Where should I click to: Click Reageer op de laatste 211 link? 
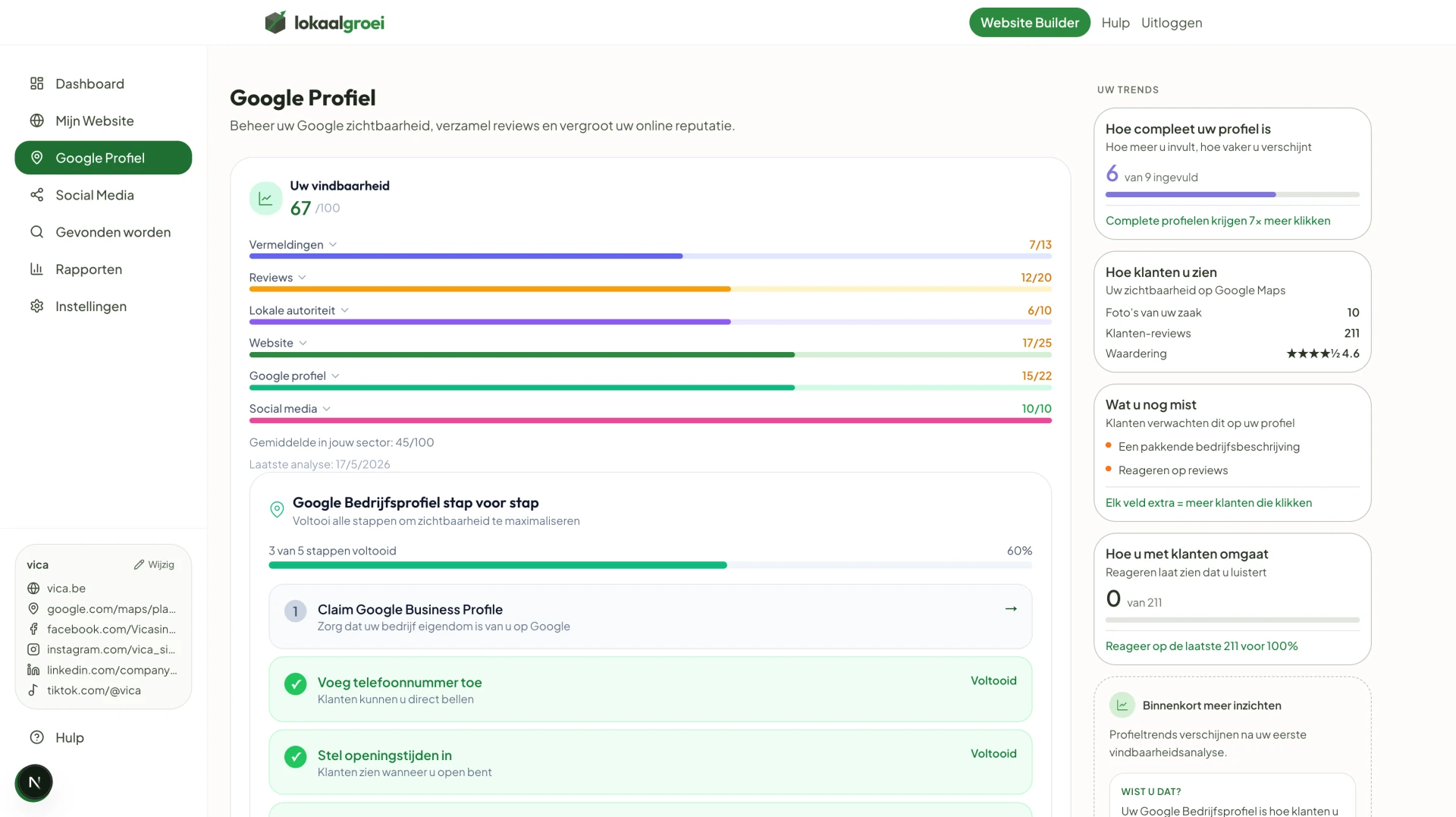1201,646
